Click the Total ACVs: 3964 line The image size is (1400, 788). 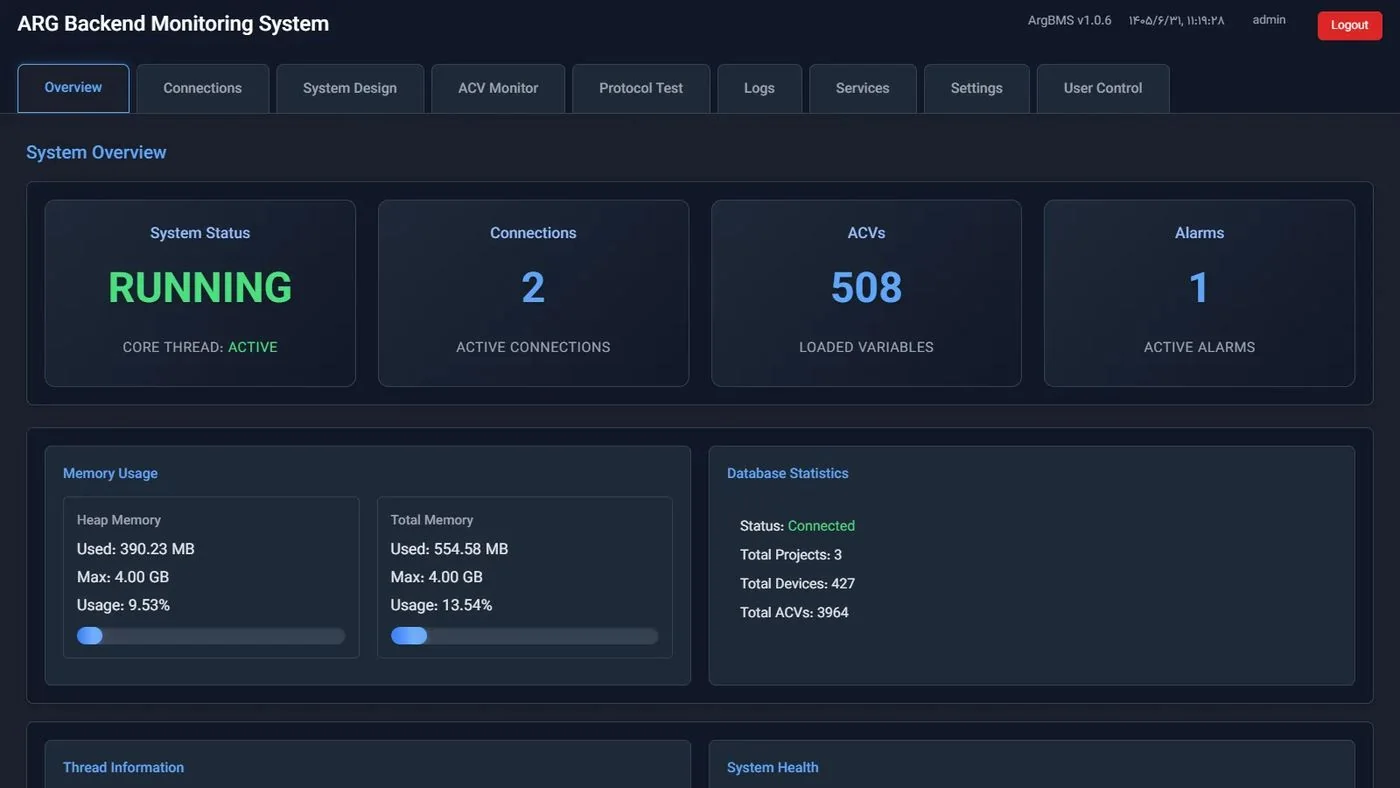click(x=795, y=613)
